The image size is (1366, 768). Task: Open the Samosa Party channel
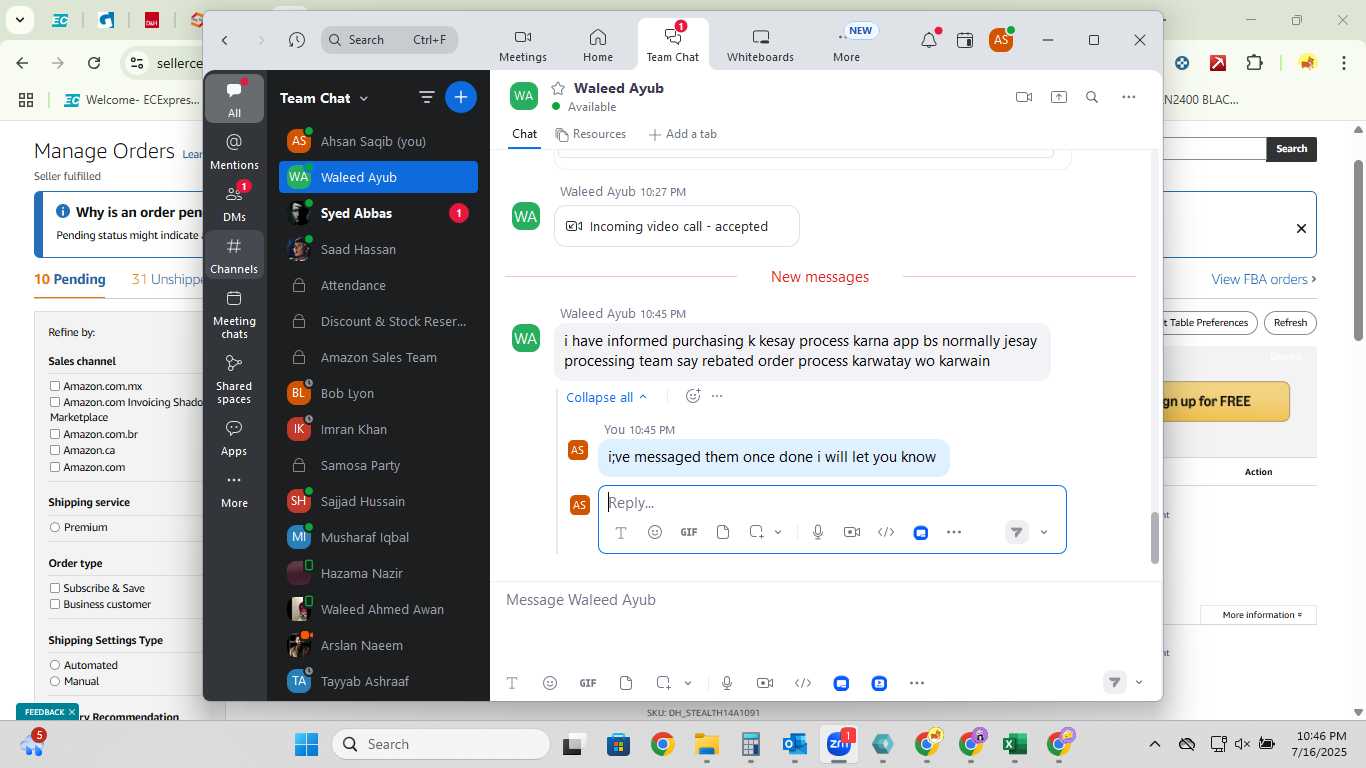tap(378, 465)
